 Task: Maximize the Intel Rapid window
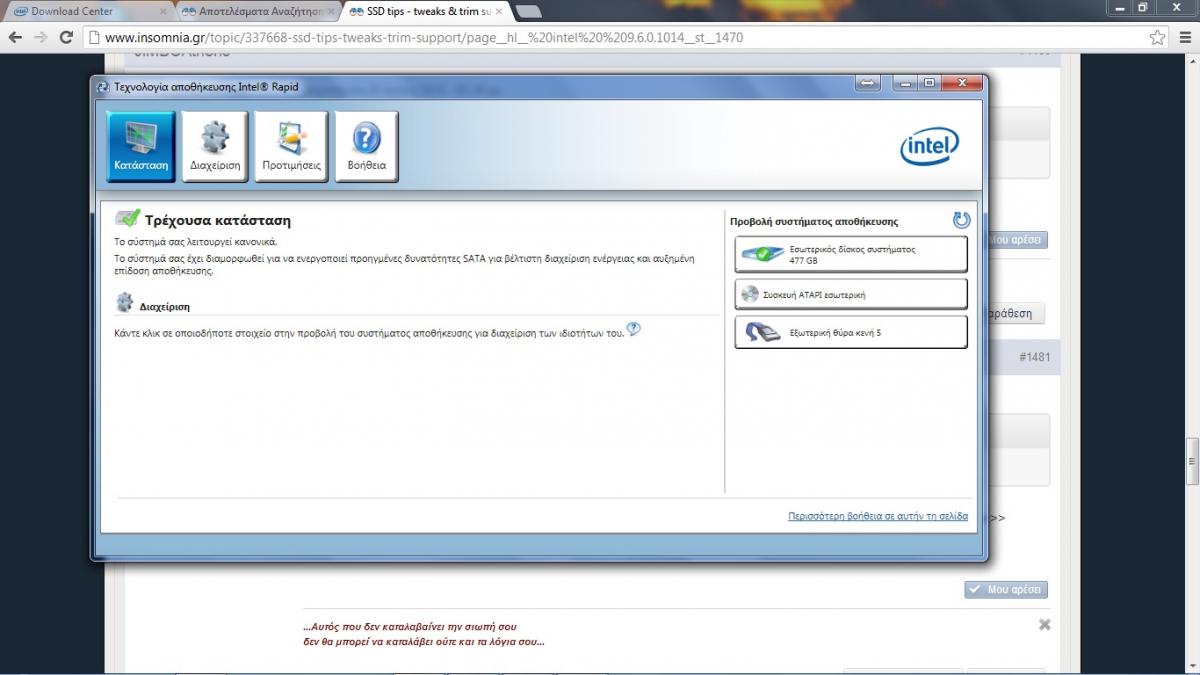point(929,83)
